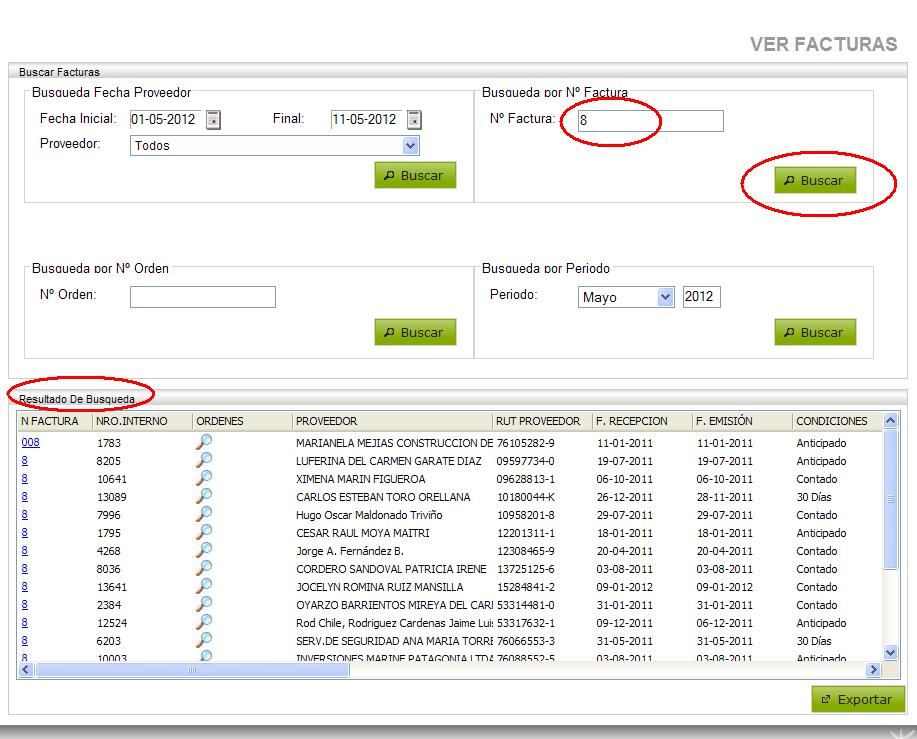This screenshot has height=739, width=917.
Task: View orders for internal number 10641
Action: point(204,478)
